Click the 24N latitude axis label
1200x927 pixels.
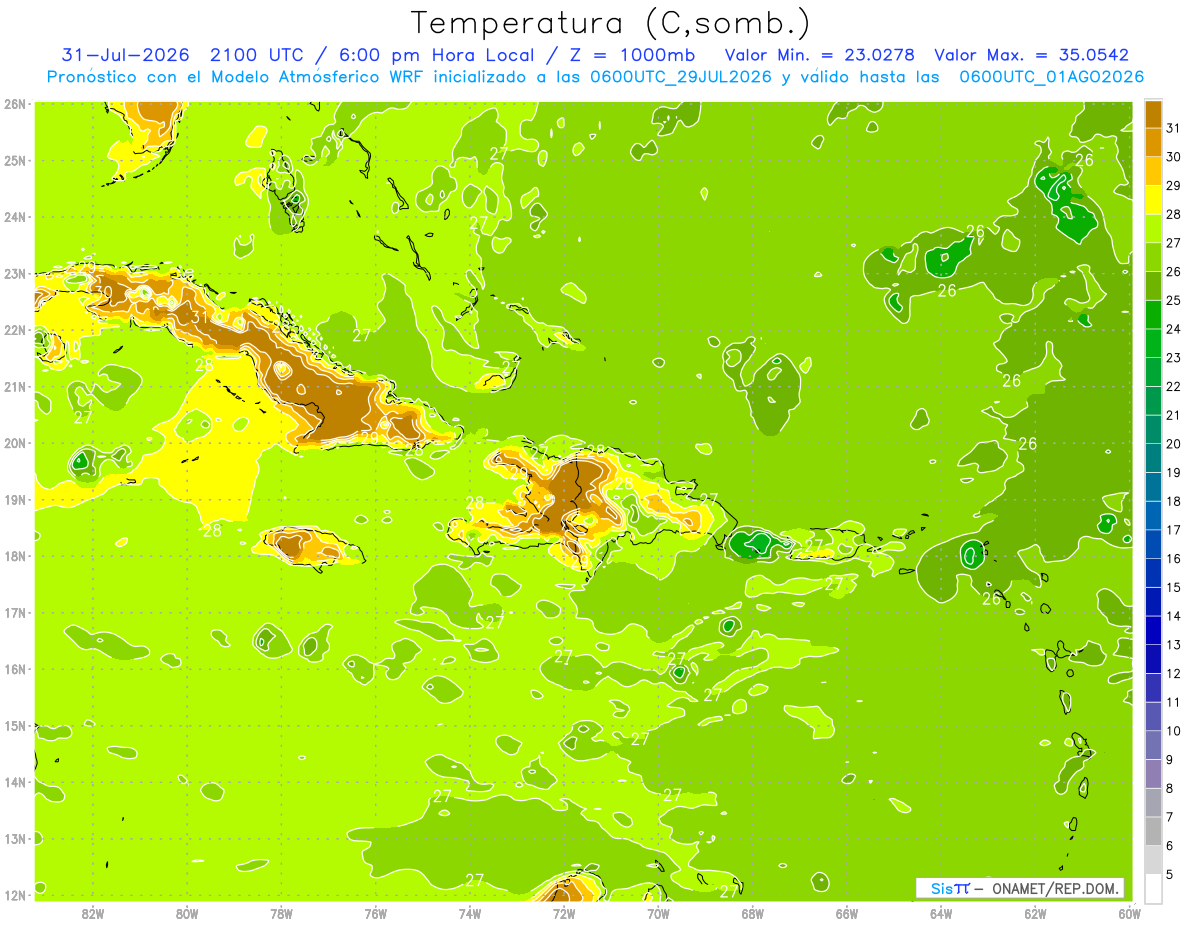tap(14, 217)
